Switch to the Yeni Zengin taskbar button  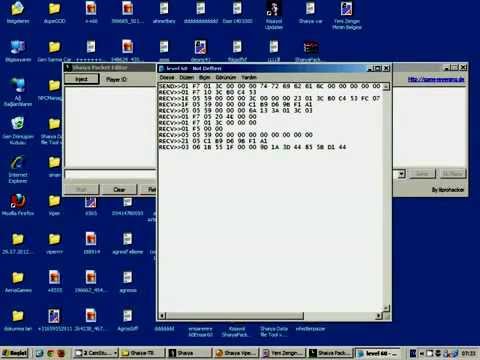(283, 353)
